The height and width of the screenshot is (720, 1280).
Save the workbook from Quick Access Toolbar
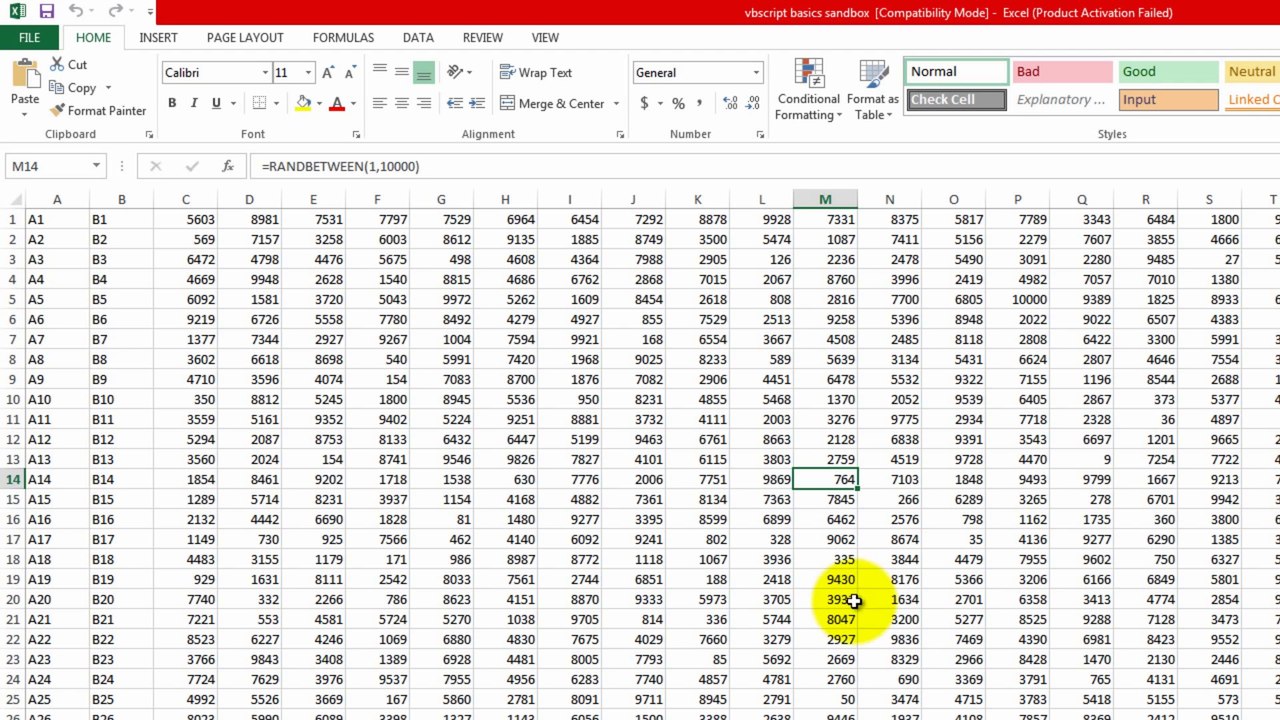coord(46,12)
